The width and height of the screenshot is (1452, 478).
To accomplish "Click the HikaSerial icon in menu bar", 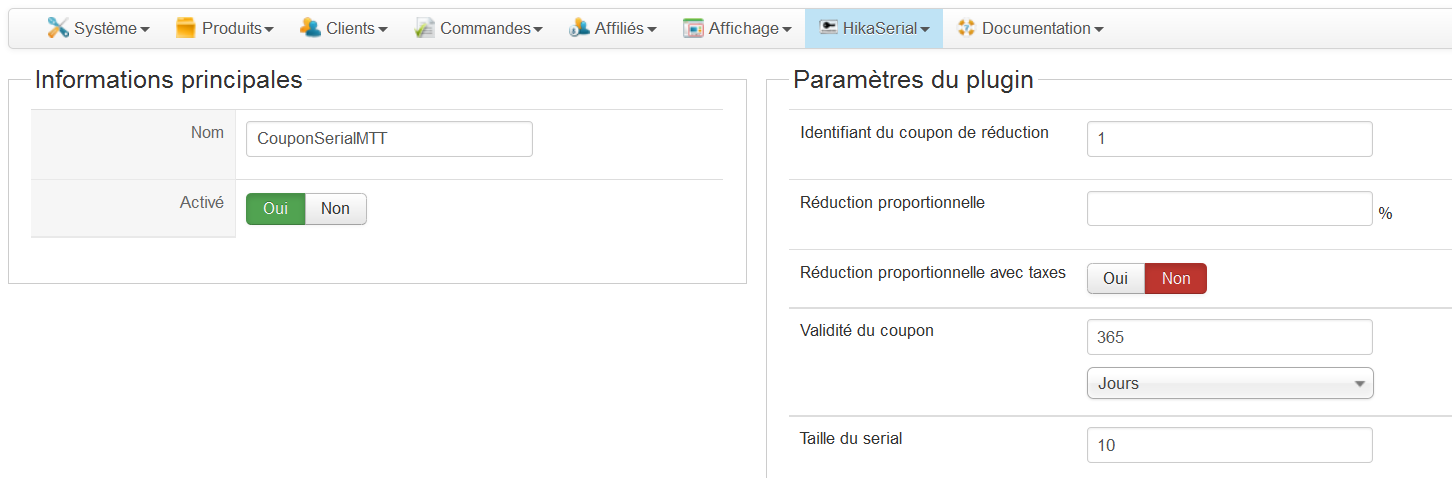I will [828, 28].
